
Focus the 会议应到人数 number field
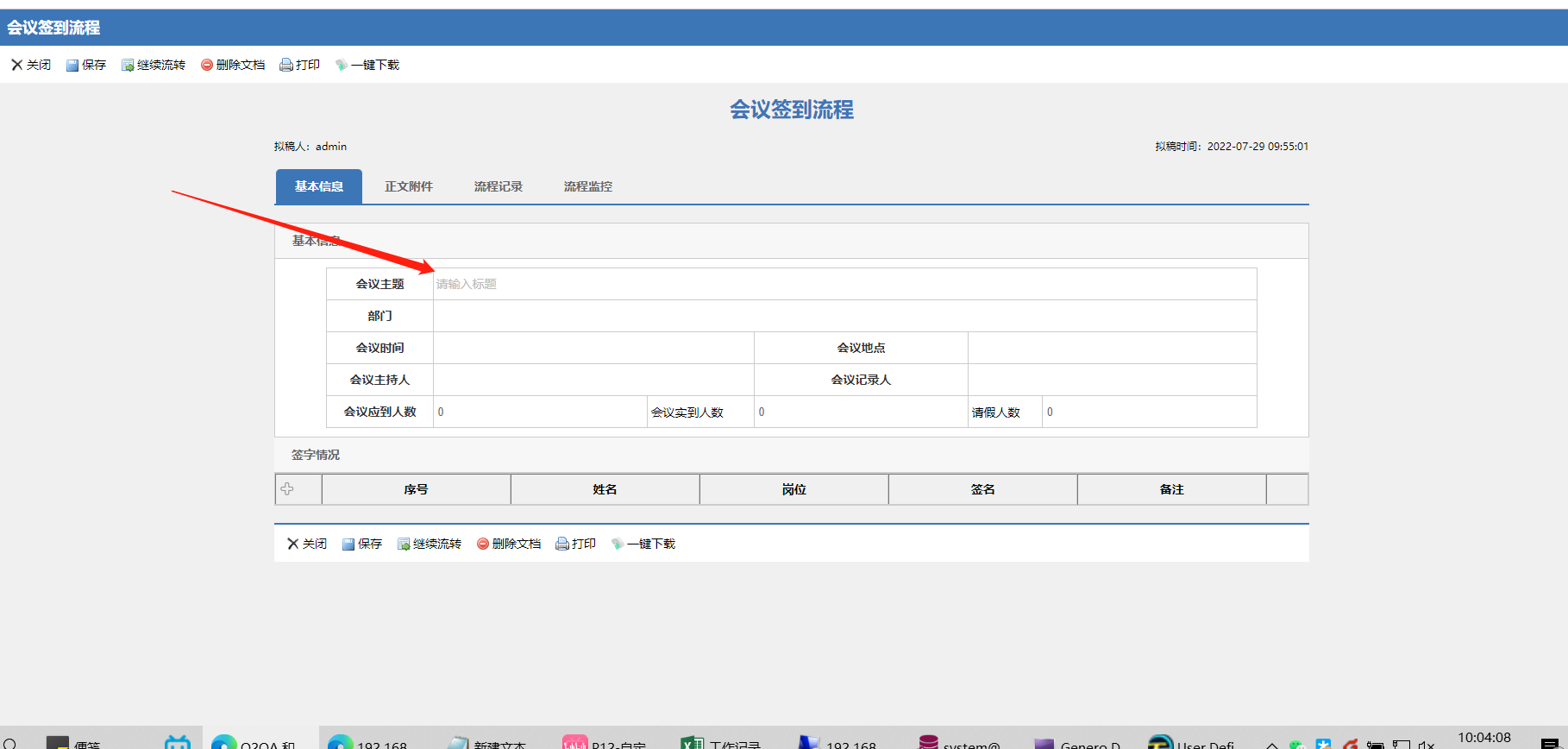coord(540,412)
